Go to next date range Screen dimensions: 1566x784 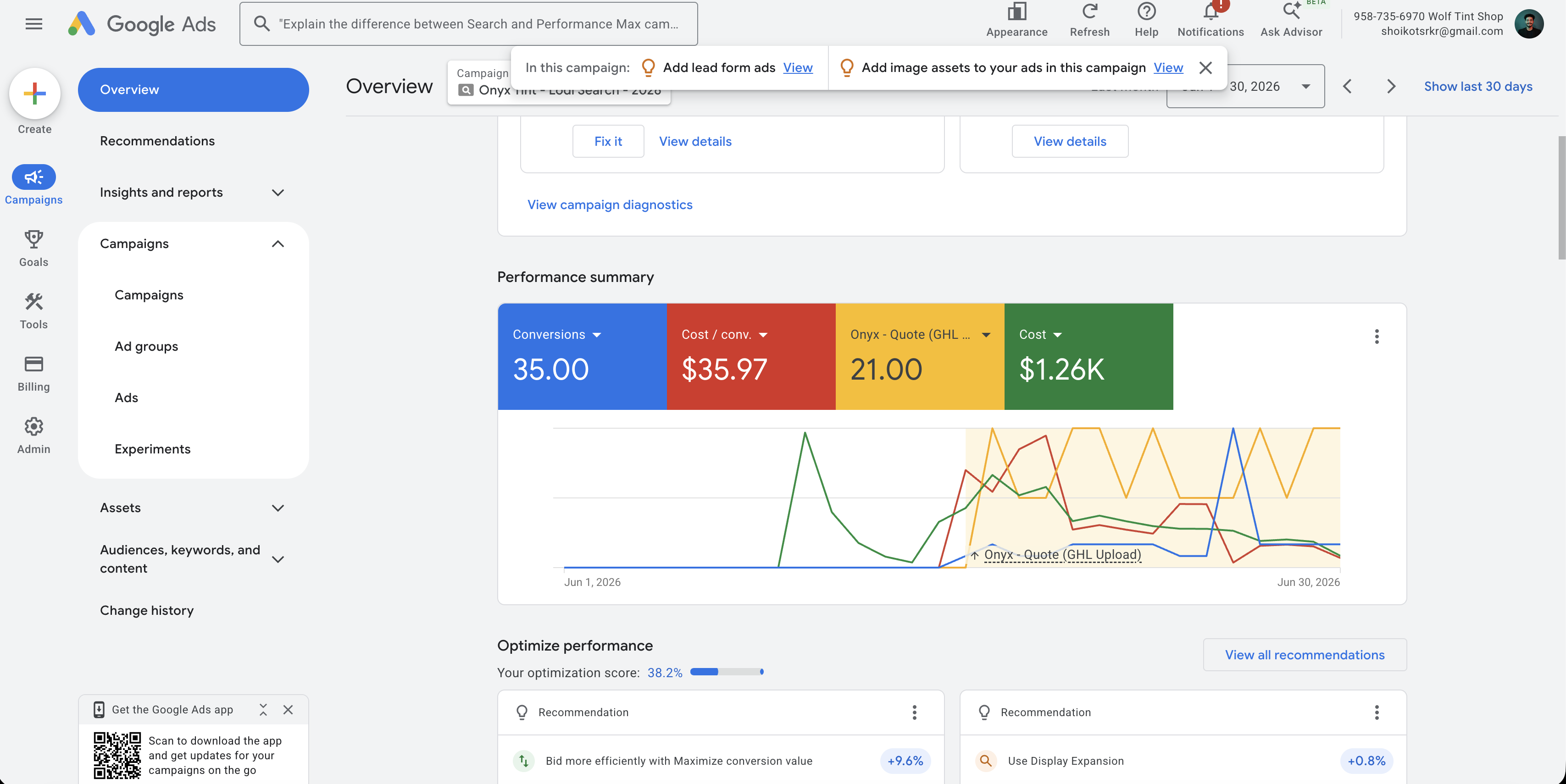click(1391, 86)
